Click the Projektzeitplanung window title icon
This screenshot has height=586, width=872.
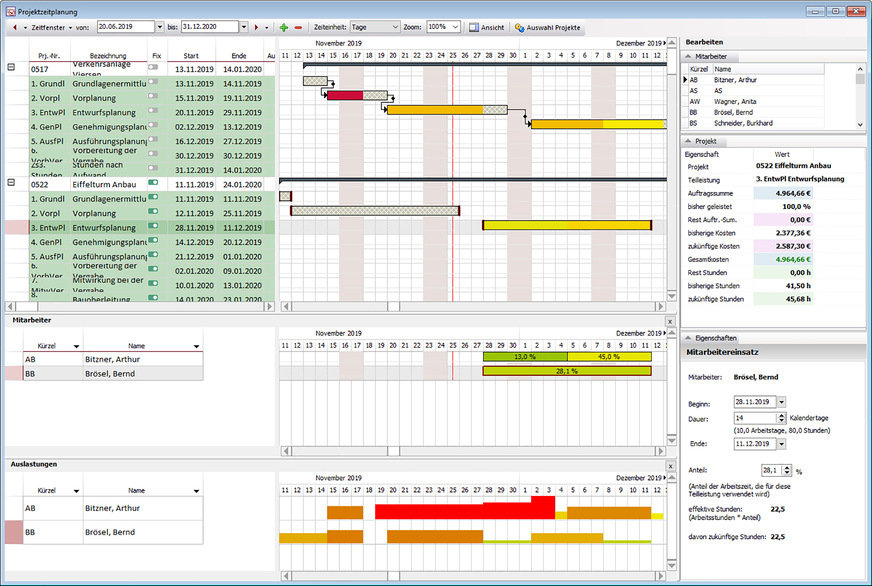[11, 11]
